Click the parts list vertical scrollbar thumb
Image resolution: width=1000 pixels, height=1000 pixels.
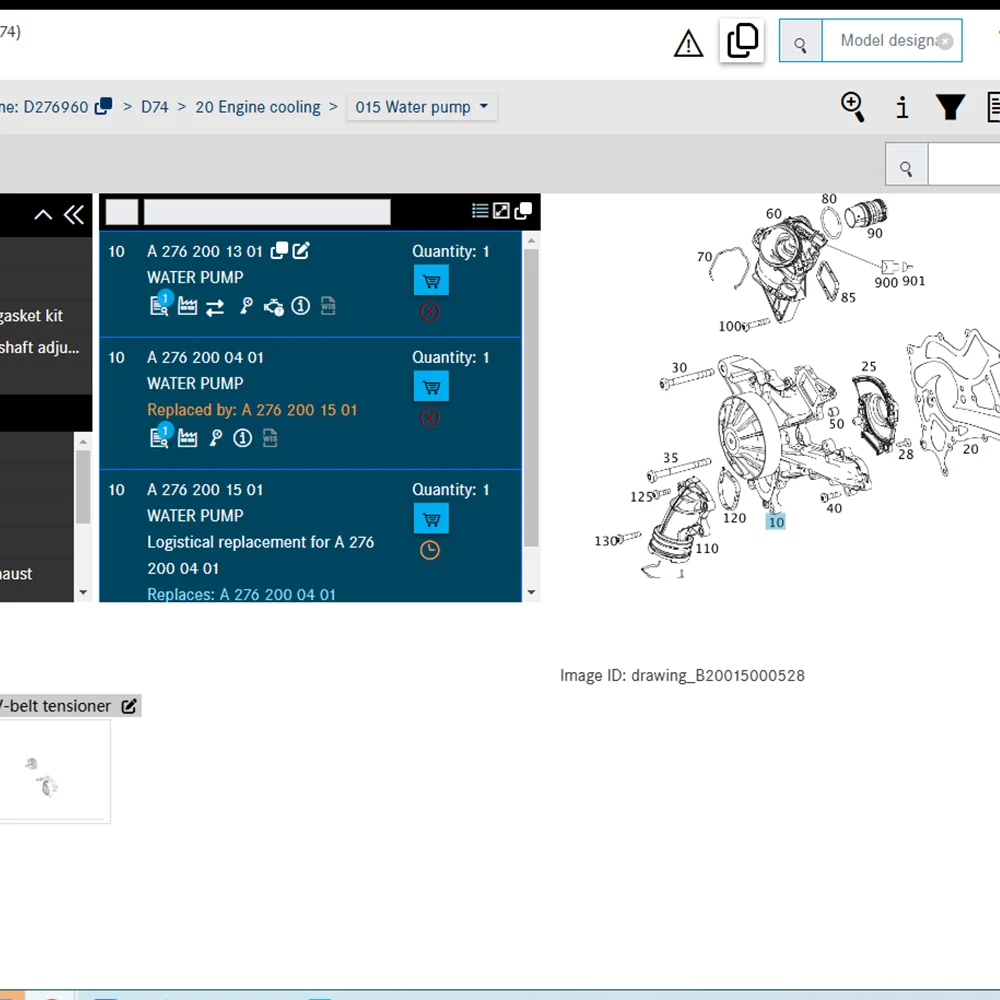pos(531,398)
